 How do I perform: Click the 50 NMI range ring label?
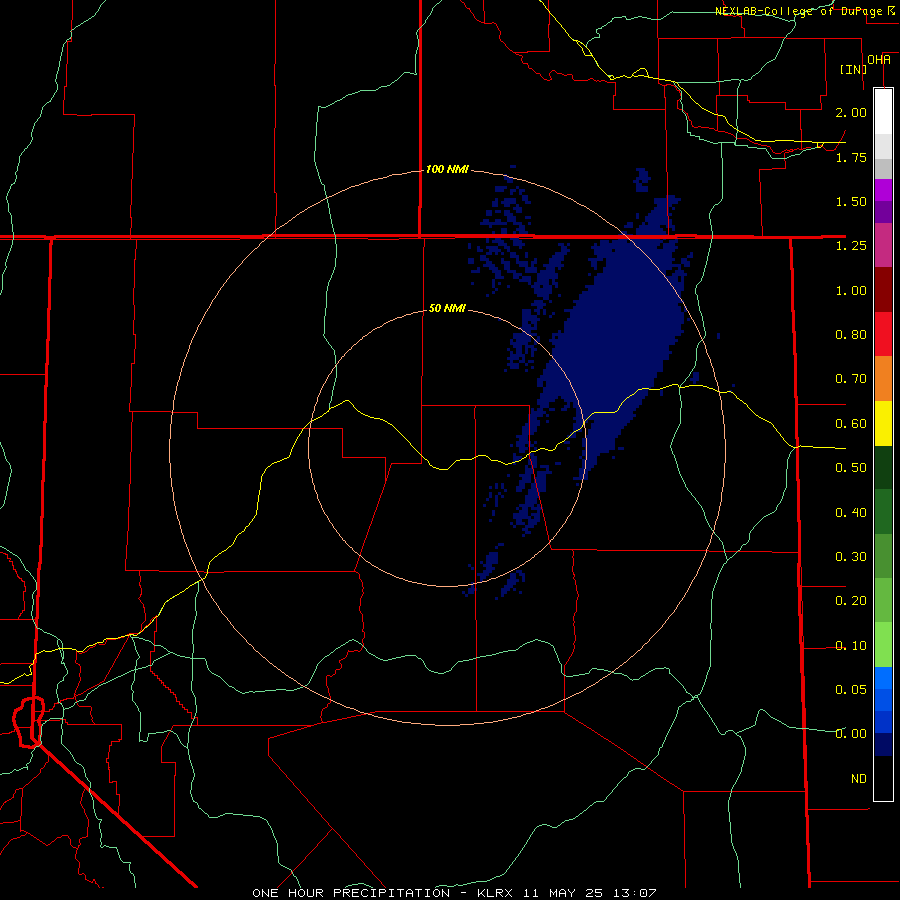[447, 308]
